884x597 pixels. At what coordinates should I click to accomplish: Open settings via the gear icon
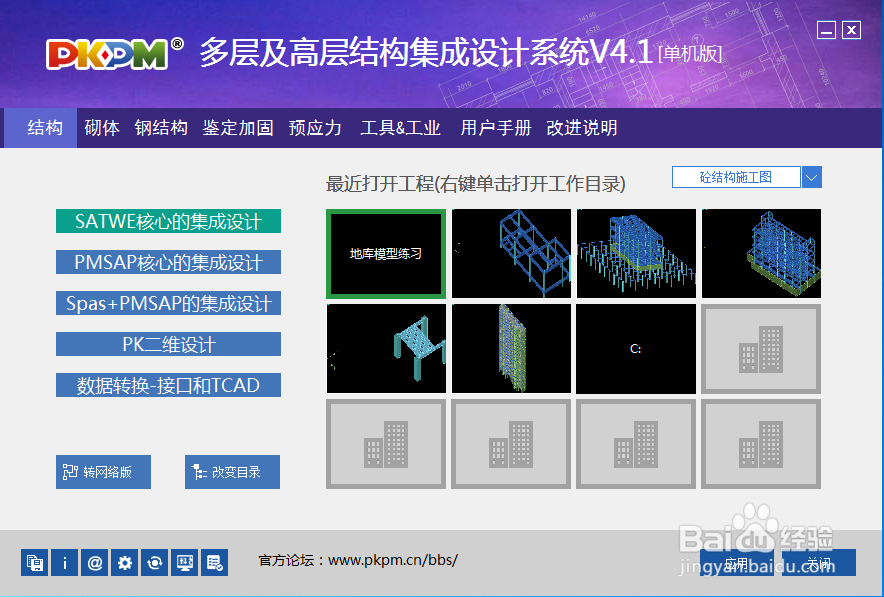coord(125,563)
